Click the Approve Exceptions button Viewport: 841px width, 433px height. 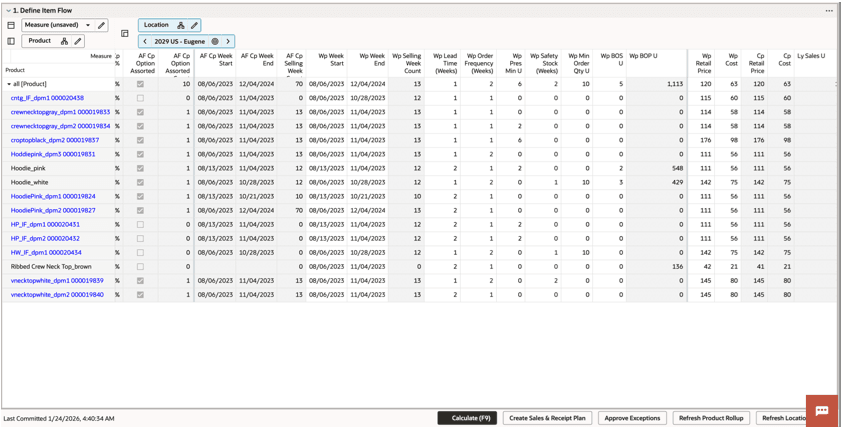[x=632, y=418]
